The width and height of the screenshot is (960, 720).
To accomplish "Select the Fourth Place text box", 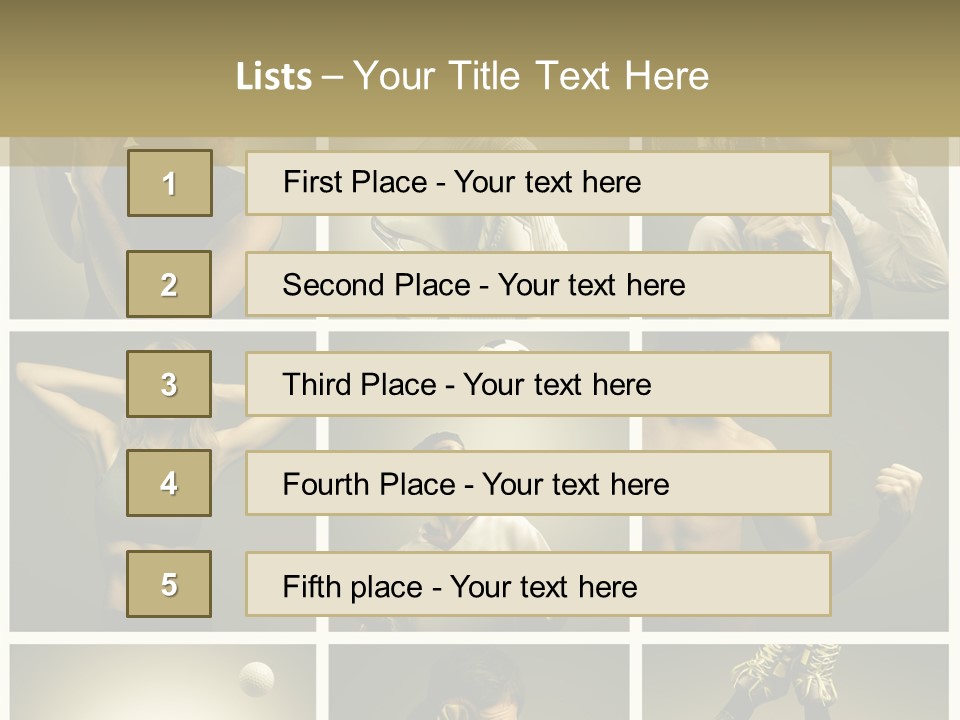I will point(537,483).
